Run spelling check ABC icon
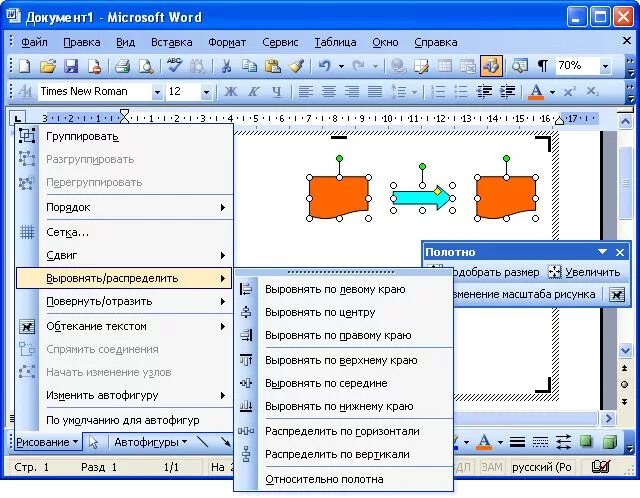 point(175,66)
